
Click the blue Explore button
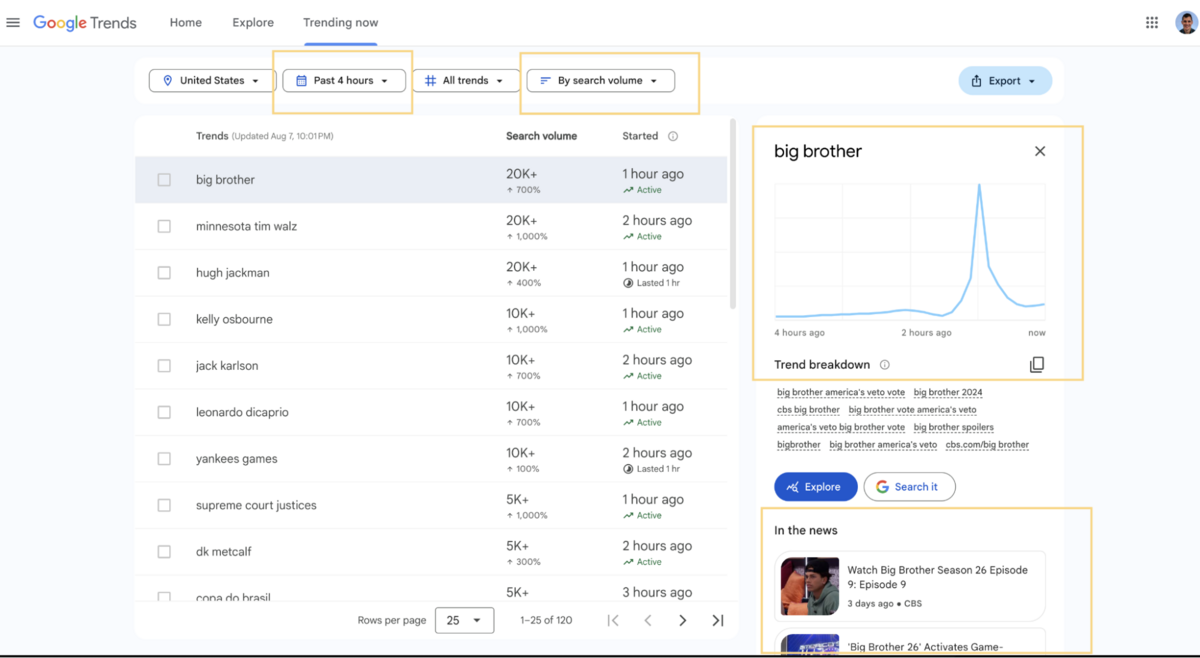(x=816, y=487)
